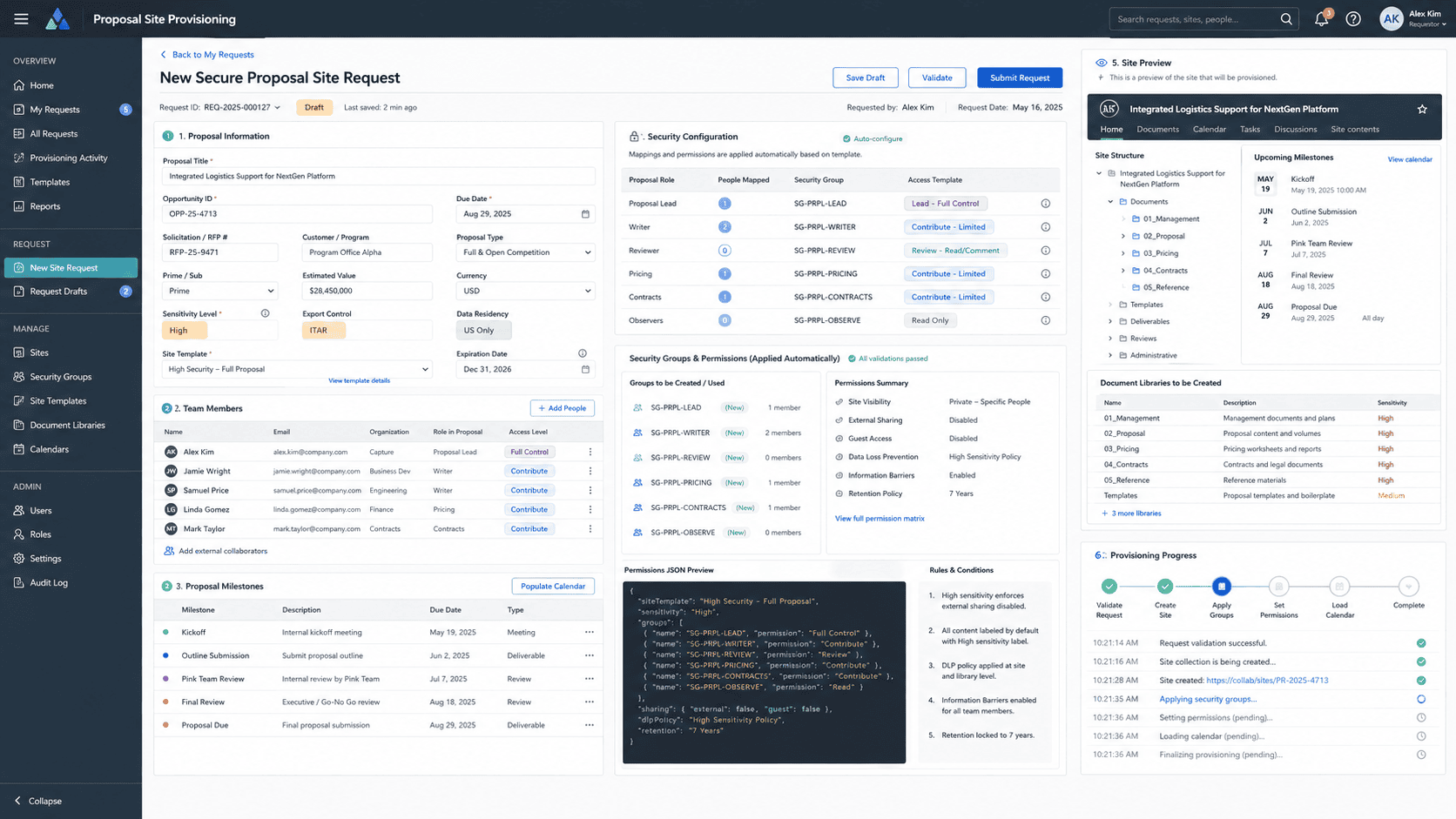The width and height of the screenshot is (1456, 819).
Task: Open Site contents tab in preview
Action: tap(1354, 129)
